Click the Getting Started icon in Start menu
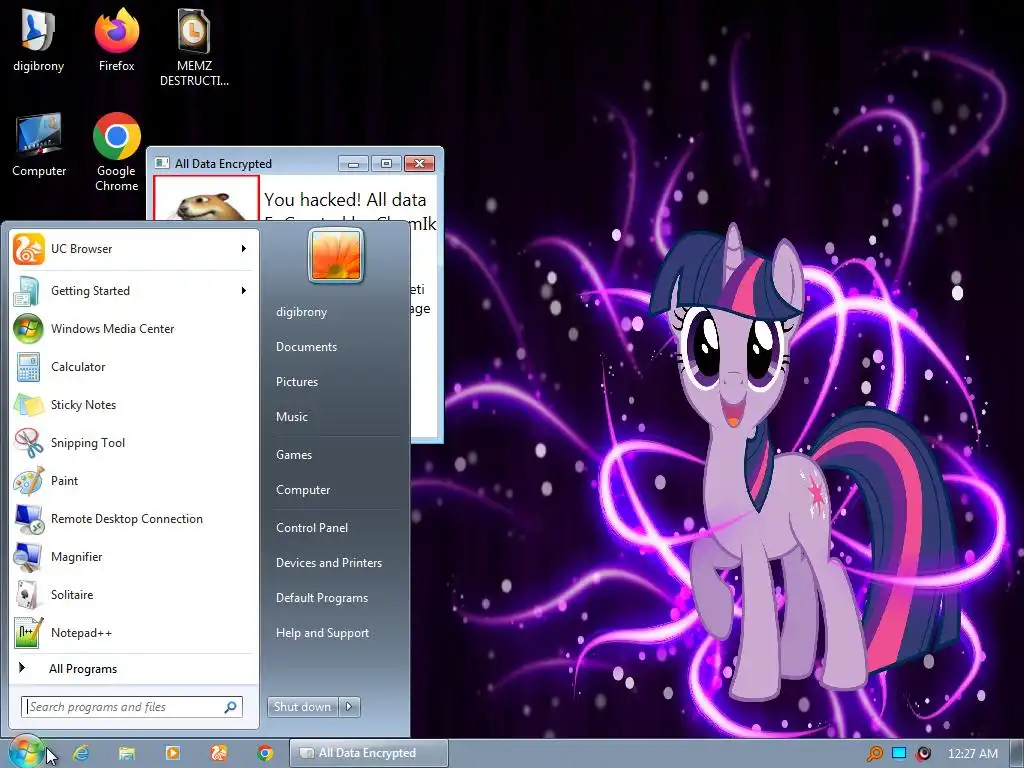This screenshot has width=1024, height=768. (27, 291)
